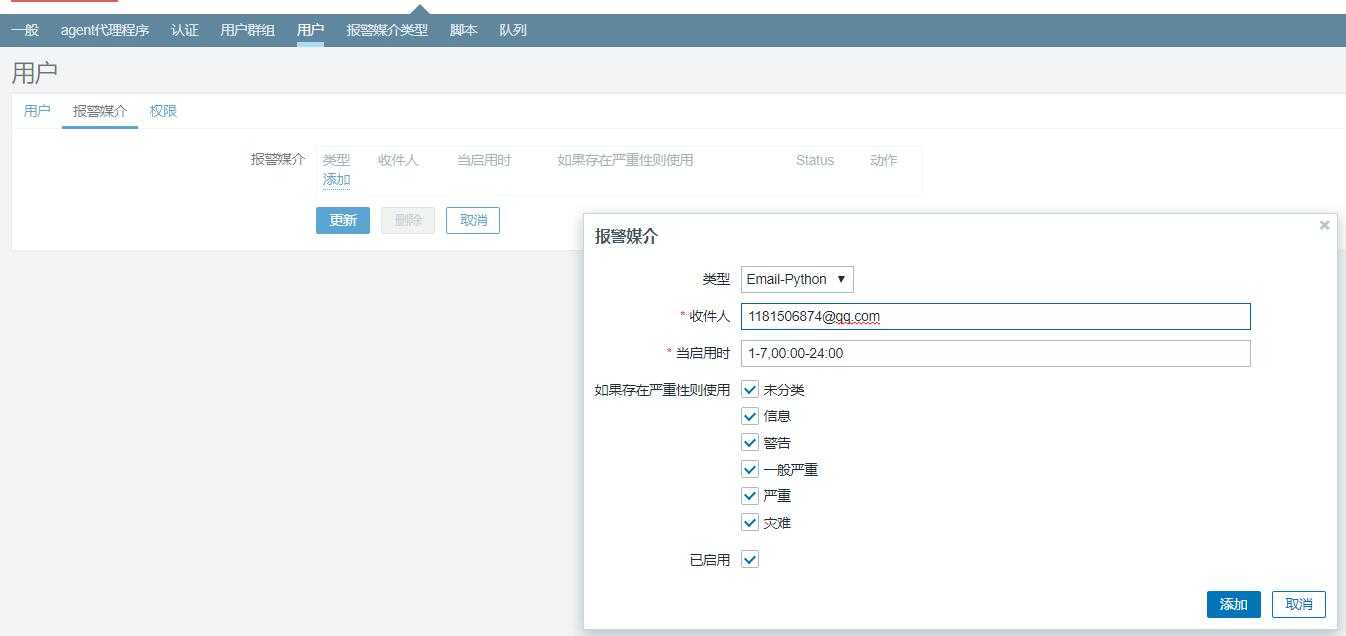Open the 报警媒介类型 menu item
The width and height of the screenshot is (1346, 636).
click(x=387, y=30)
